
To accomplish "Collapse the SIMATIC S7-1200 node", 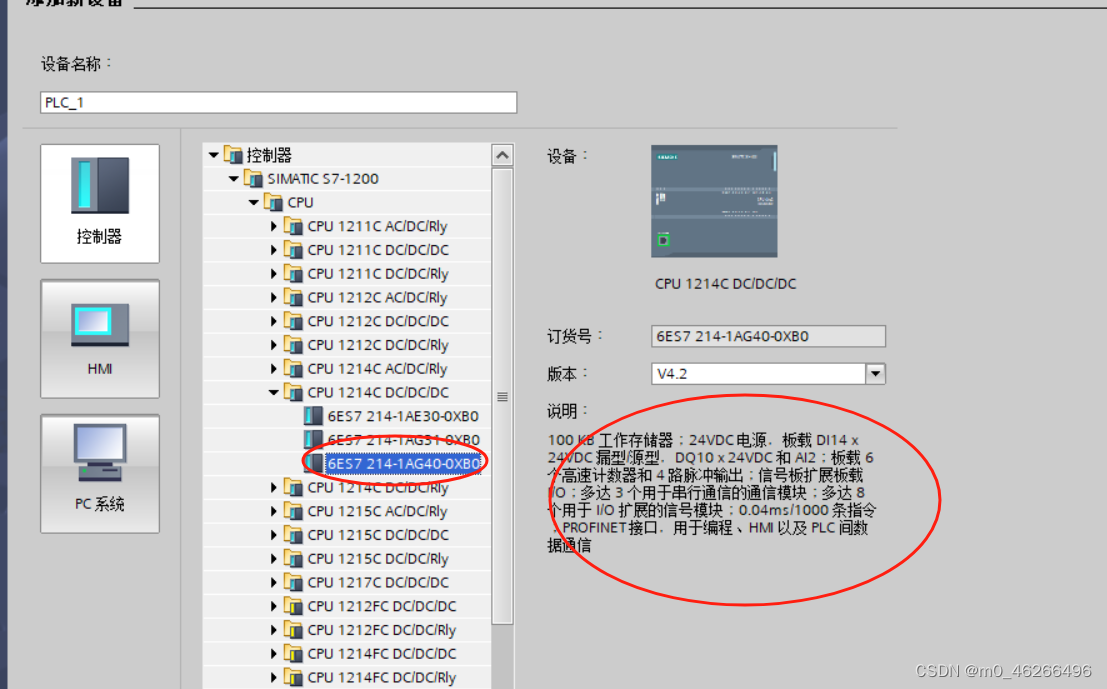I will coord(234,179).
